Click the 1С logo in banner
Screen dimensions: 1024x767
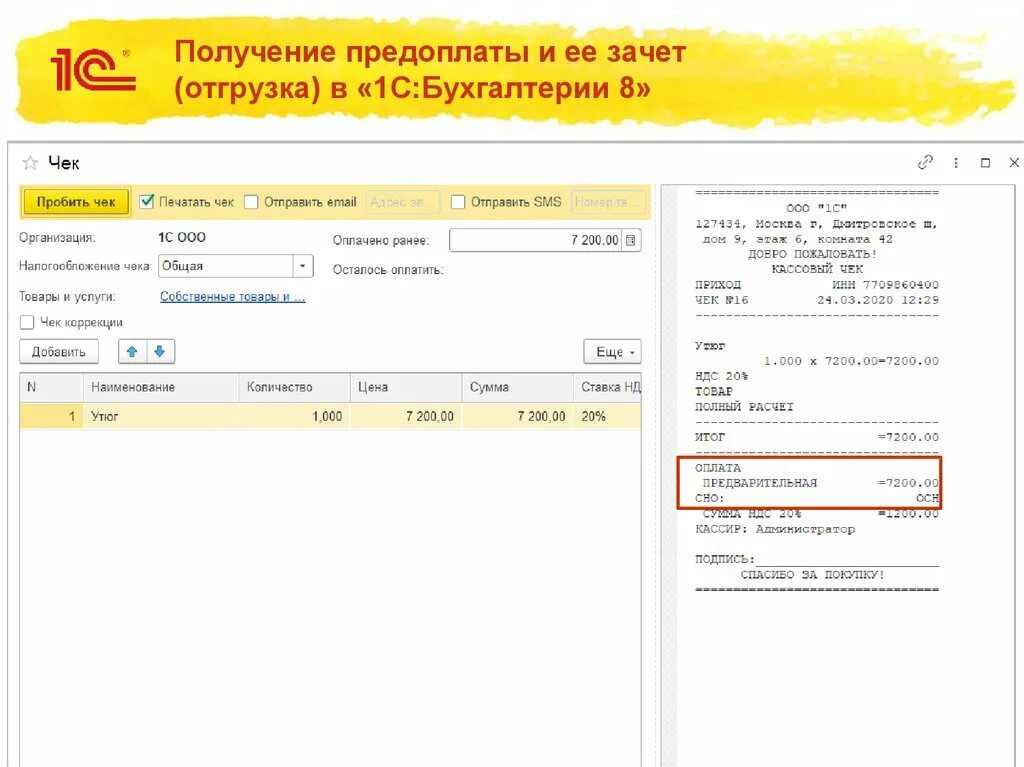[92, 69]
